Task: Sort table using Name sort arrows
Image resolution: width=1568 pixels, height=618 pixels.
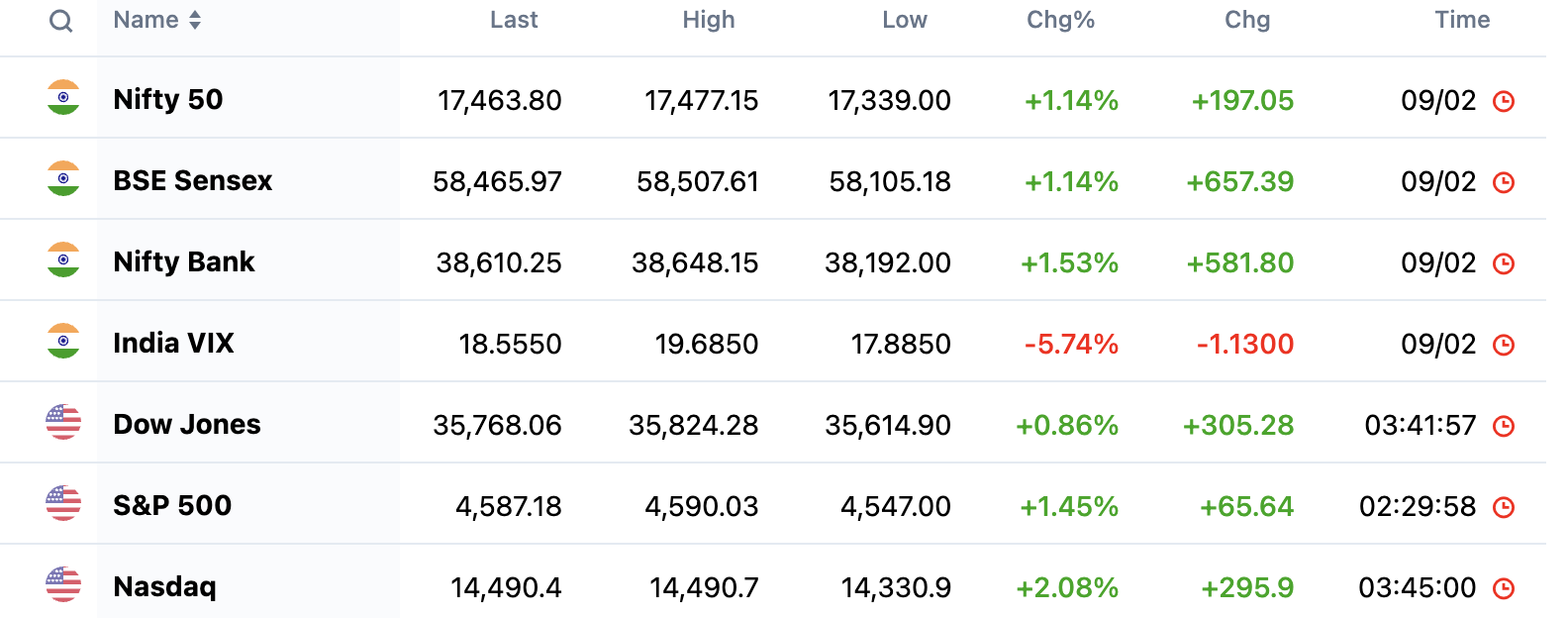Action: pyautogui.click(x=195, y=20)
